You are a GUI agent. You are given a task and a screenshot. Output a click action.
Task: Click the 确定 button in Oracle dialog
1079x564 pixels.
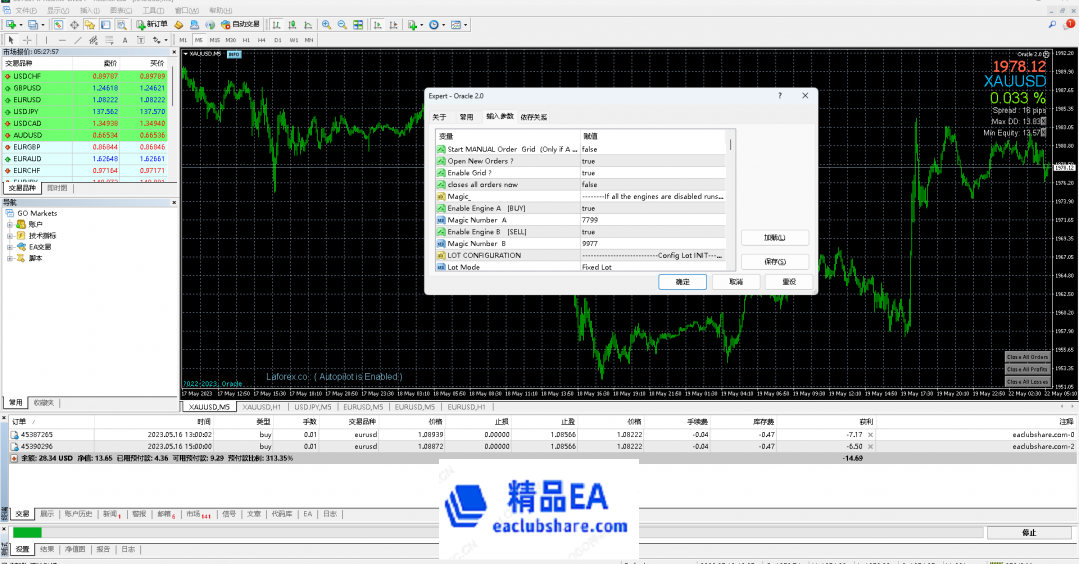682,282
